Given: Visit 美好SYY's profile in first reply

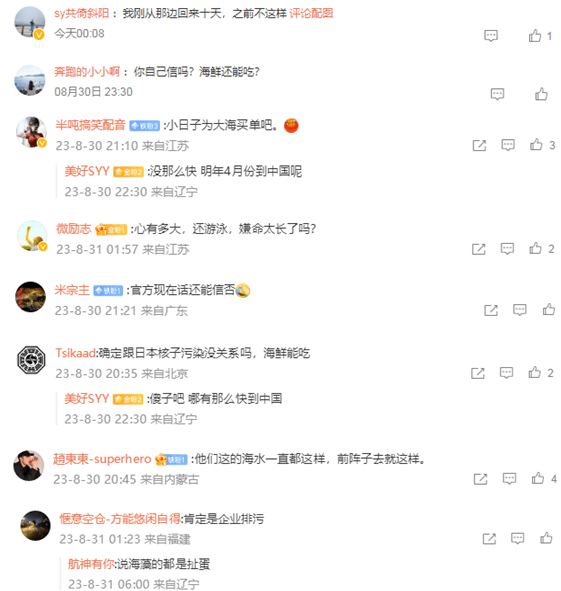Looking at the screenshot, I should (x=87, y=171).
